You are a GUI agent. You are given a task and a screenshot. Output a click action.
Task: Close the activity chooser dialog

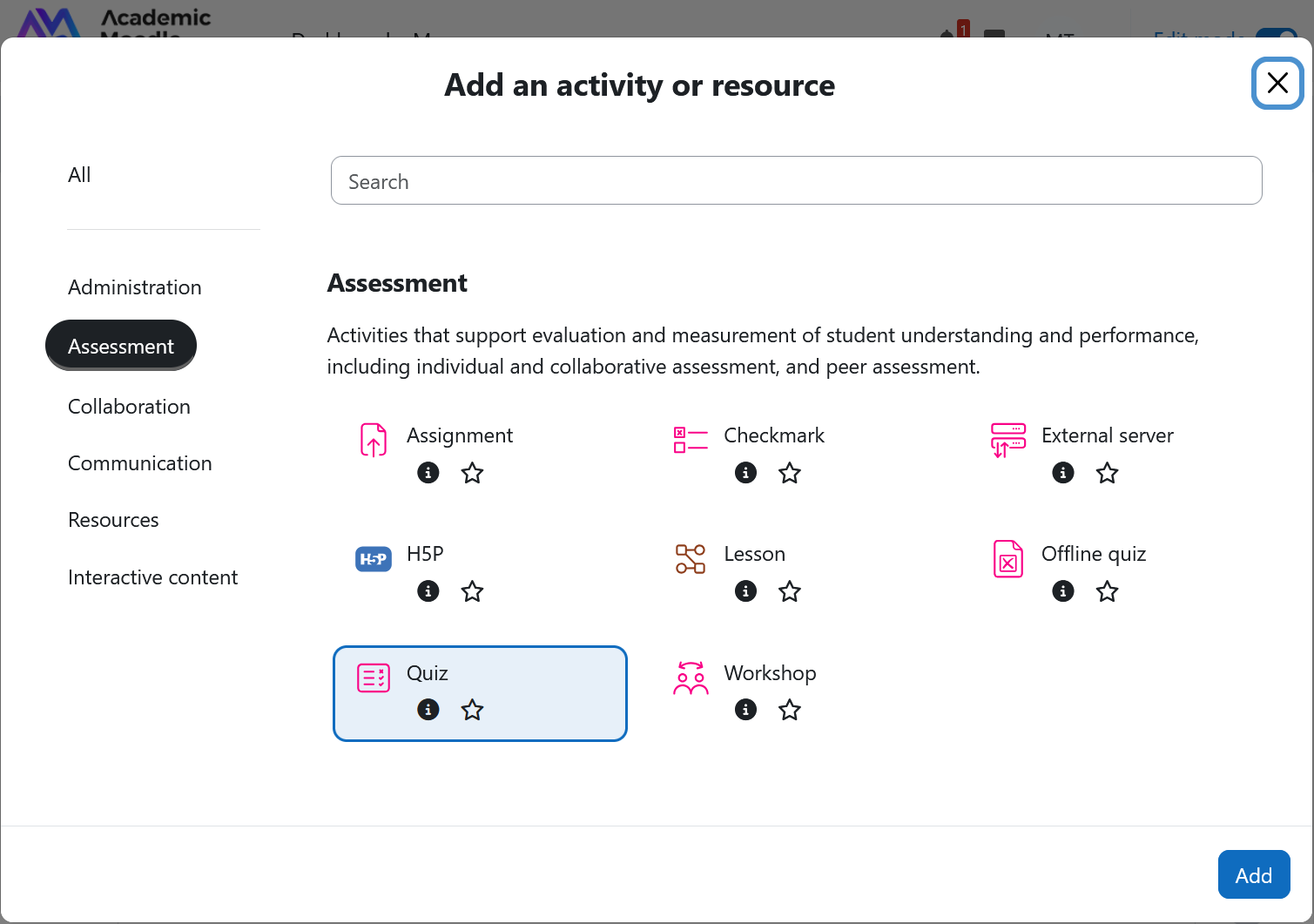coord(1277,84)
